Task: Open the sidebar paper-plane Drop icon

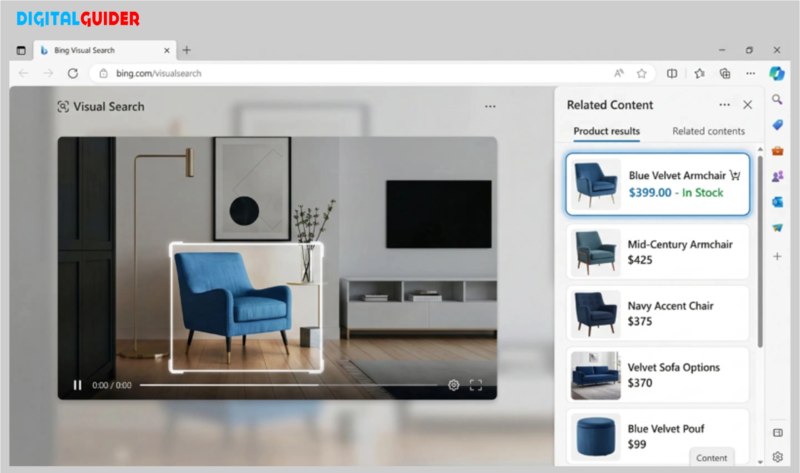Action: 777,228
